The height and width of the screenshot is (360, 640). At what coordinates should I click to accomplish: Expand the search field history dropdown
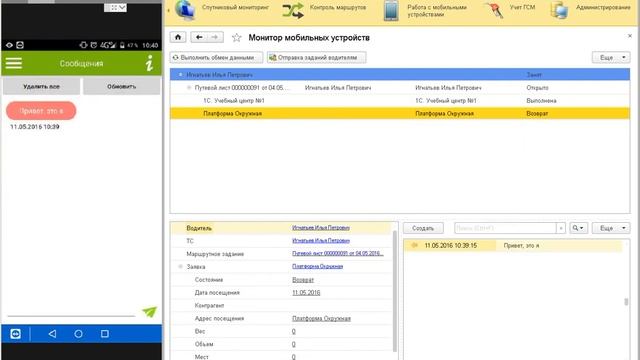point(561,228)
